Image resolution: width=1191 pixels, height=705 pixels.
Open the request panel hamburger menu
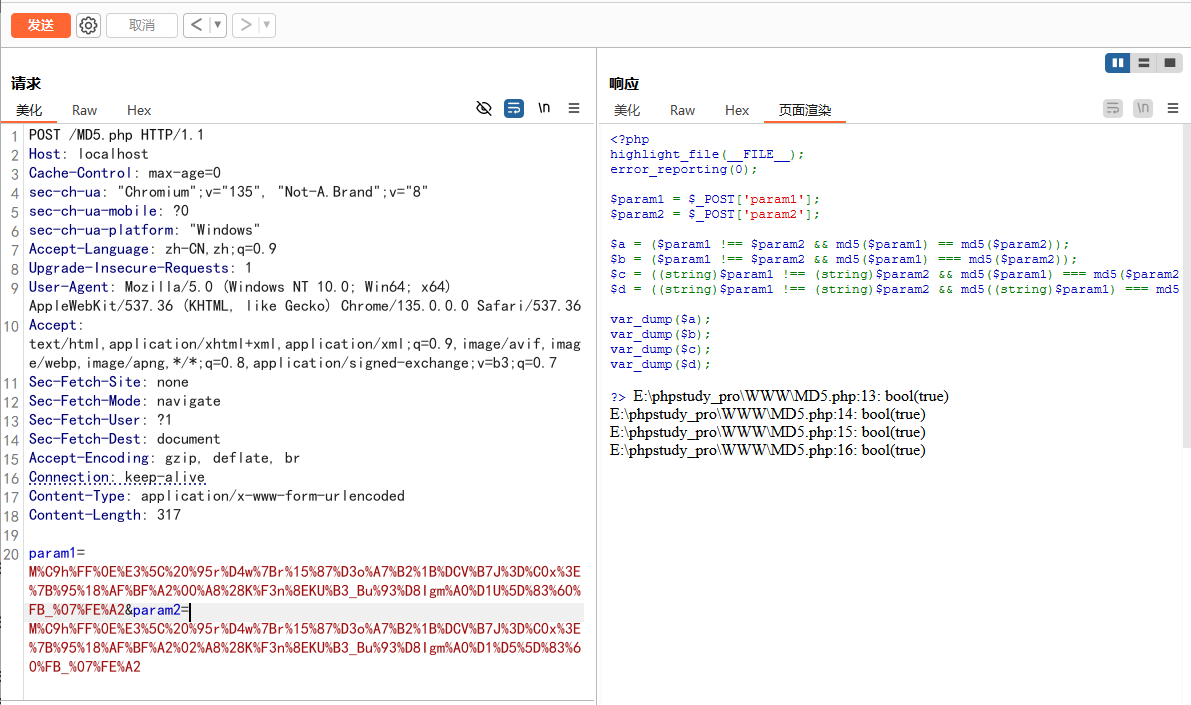[x=574, y=108]
